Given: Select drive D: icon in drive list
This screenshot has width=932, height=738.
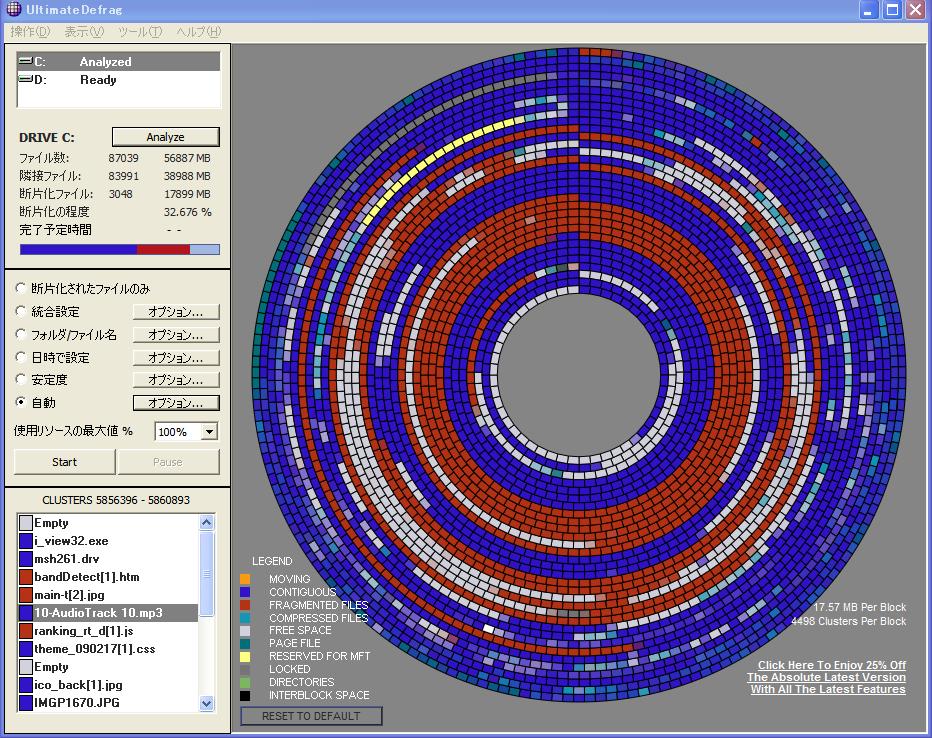Looking at the screenshot, I should tap(25, 79).
